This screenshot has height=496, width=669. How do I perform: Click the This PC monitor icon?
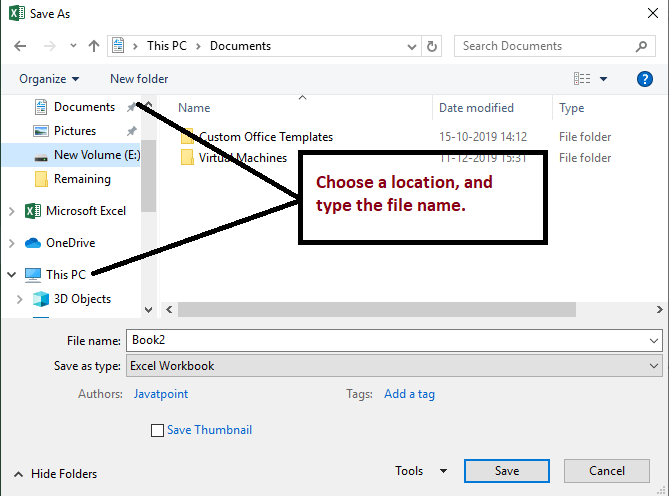(x=33, y=275)
